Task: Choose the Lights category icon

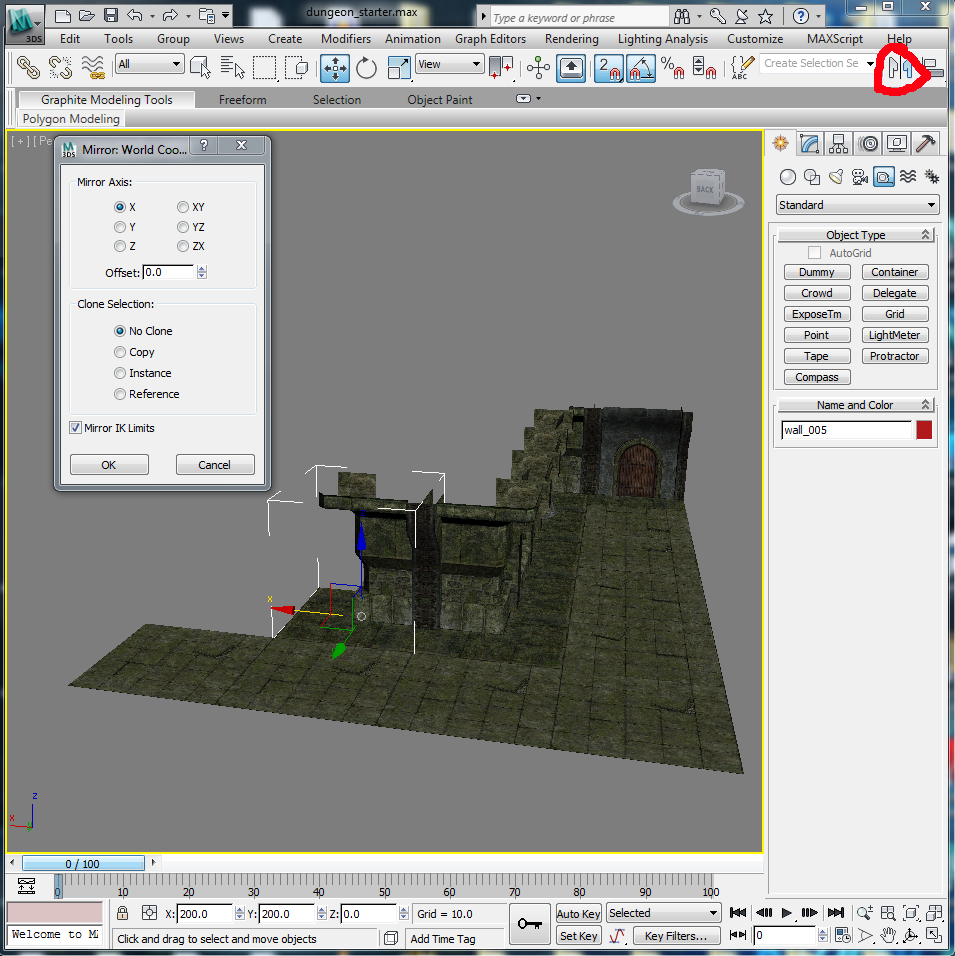Action: pos(835,177)
